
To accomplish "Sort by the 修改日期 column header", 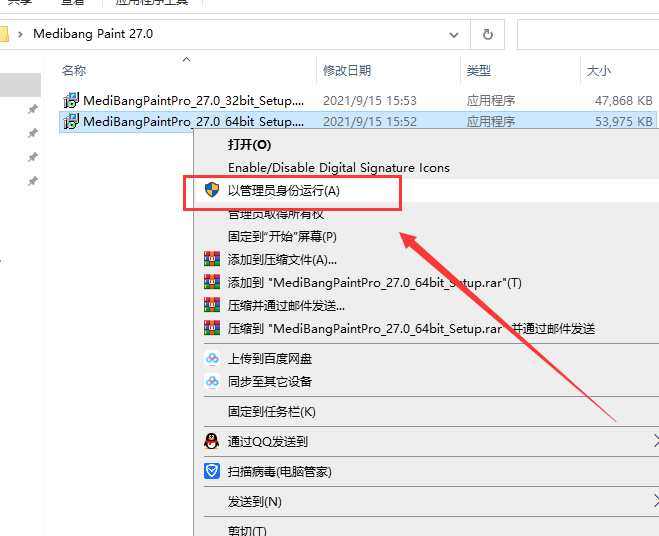I will click(x=347, y=70).
